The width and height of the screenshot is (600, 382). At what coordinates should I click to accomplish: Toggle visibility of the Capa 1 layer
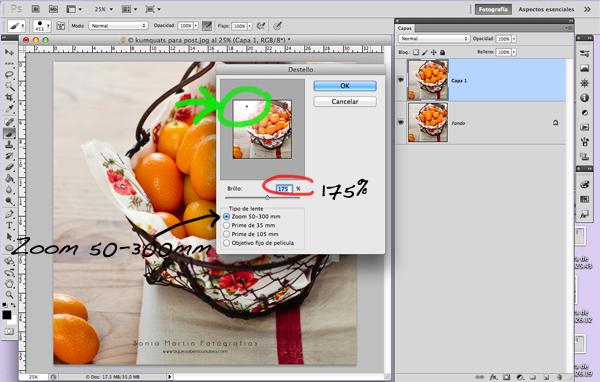(401, 80)
